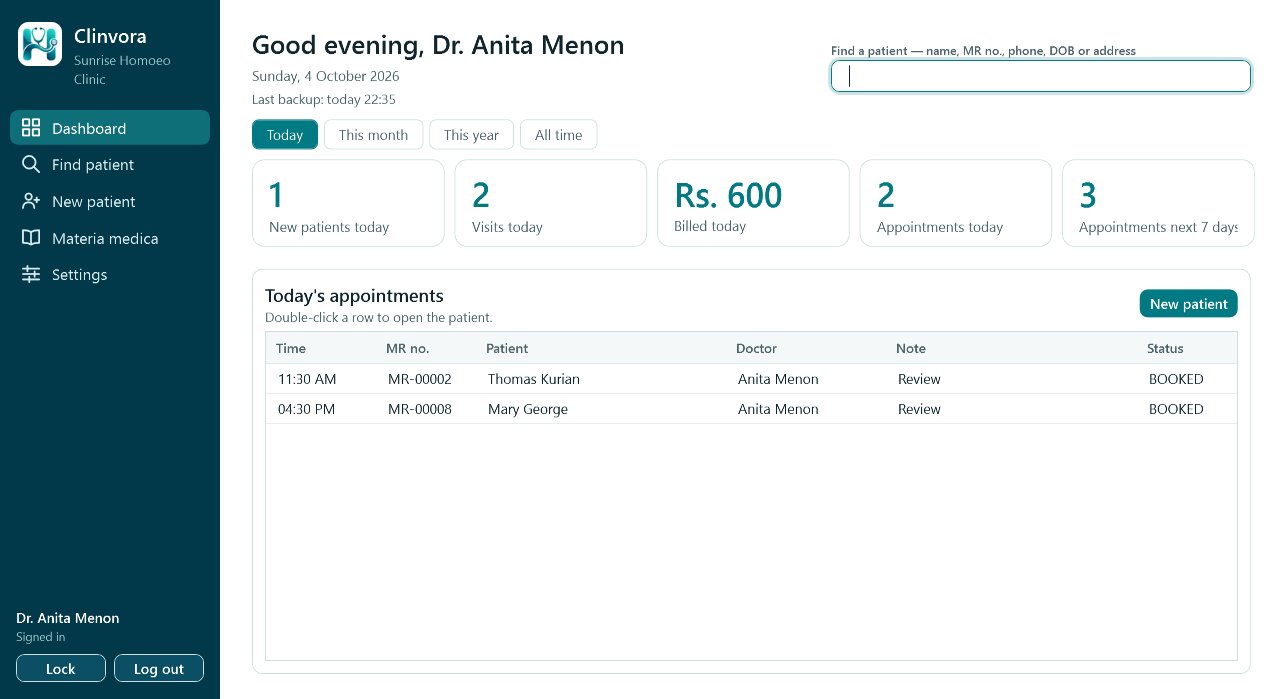
Task: Open New patient from sidebar
Action: point(110,201)
